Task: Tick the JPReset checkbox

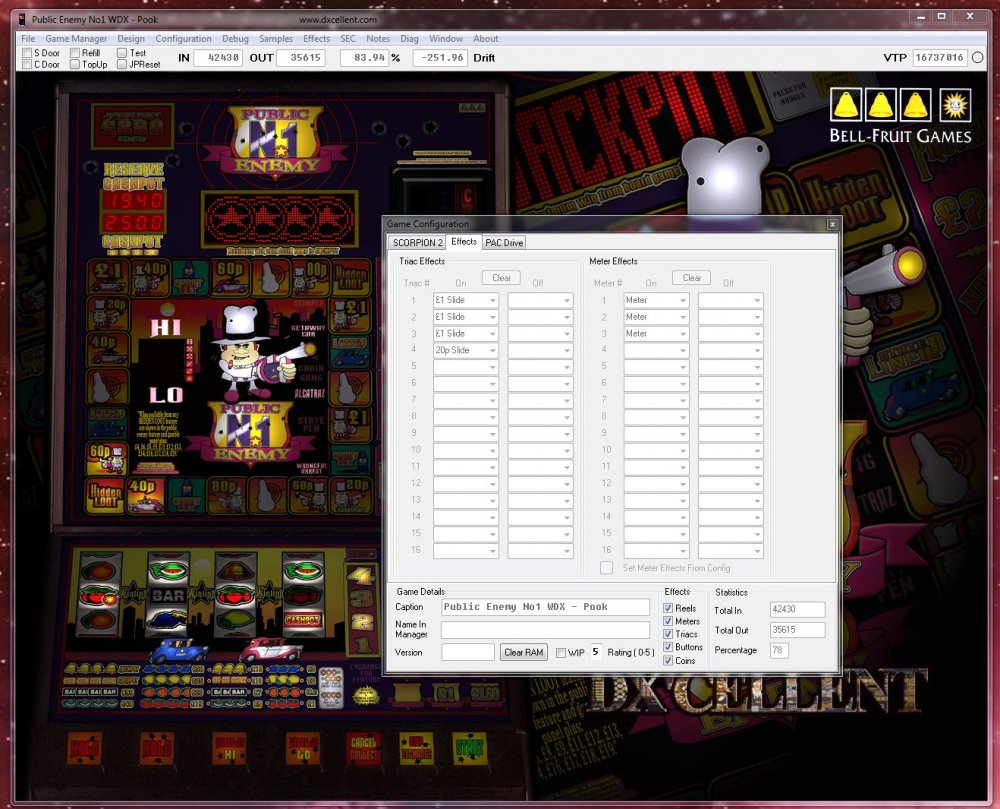Action: 122,64
